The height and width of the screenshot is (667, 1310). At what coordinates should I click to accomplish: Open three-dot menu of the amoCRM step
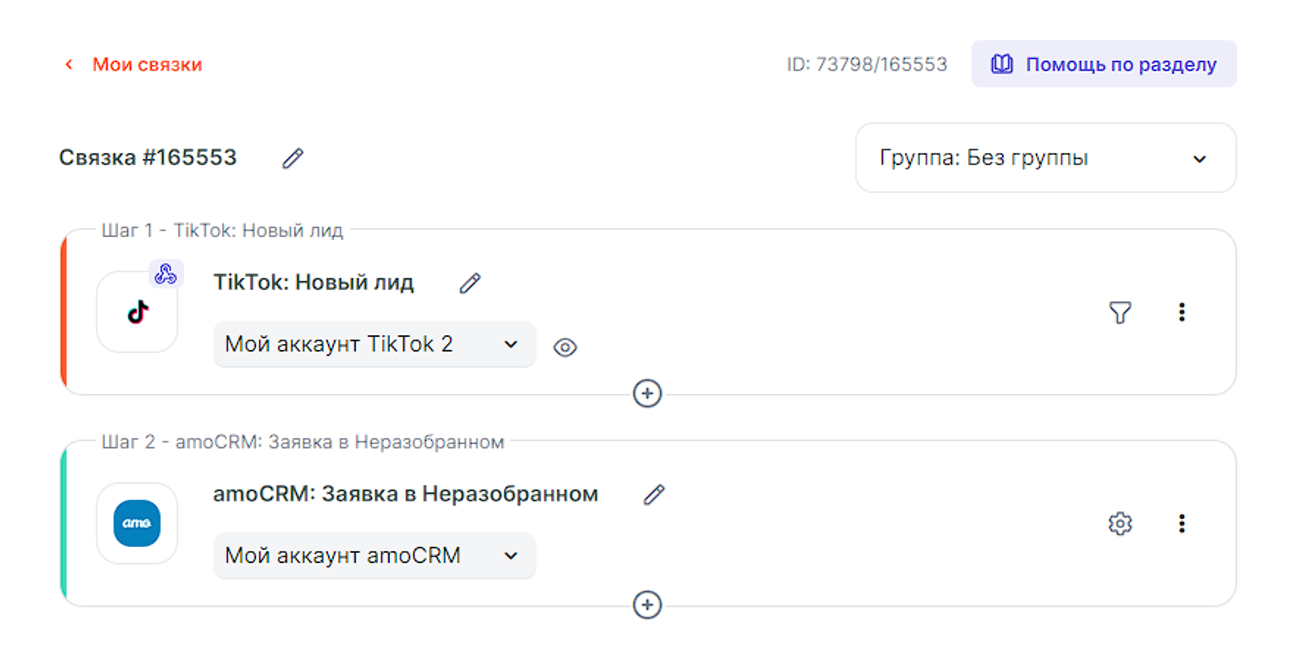click(x=1181, y=524)
